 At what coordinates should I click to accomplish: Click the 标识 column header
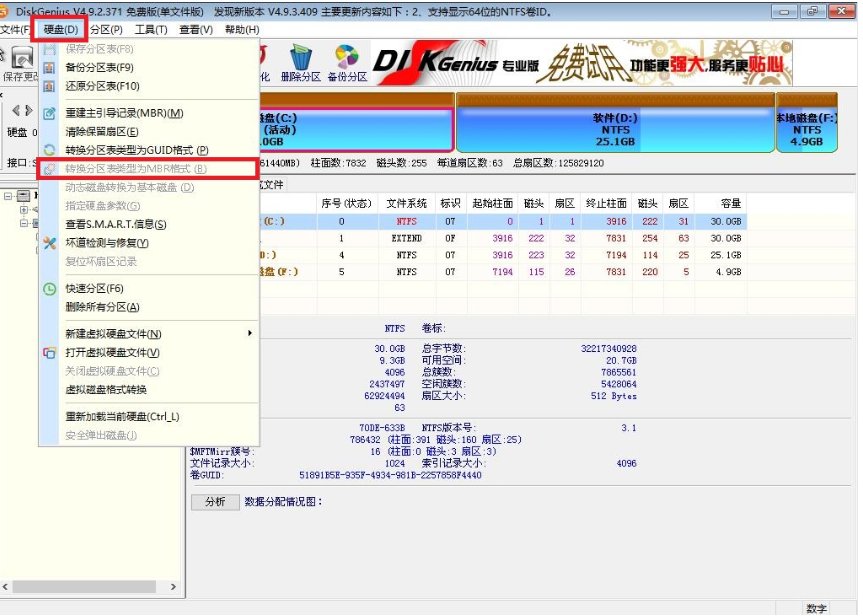pos(451,204)
